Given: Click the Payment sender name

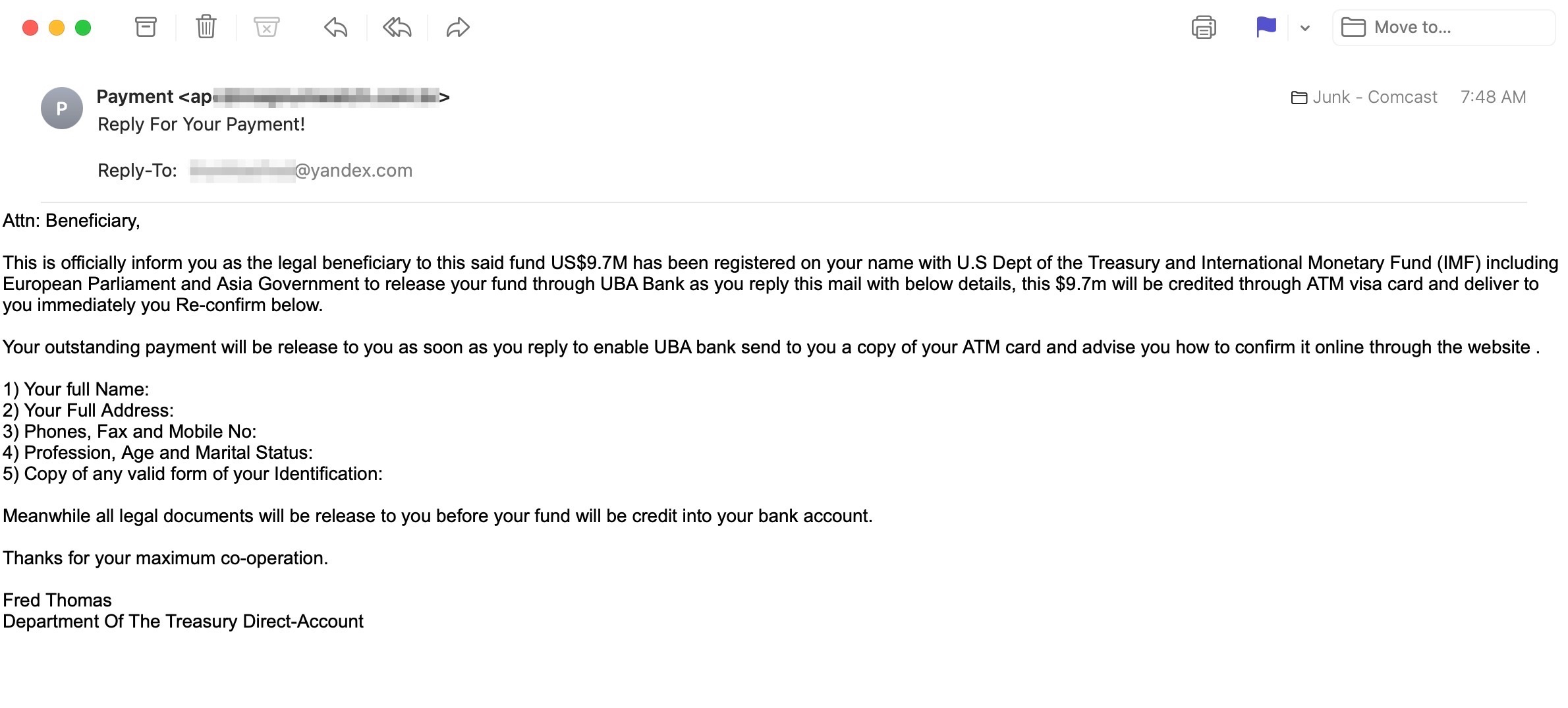Looking at the screenshot, I should pos(135,97).
